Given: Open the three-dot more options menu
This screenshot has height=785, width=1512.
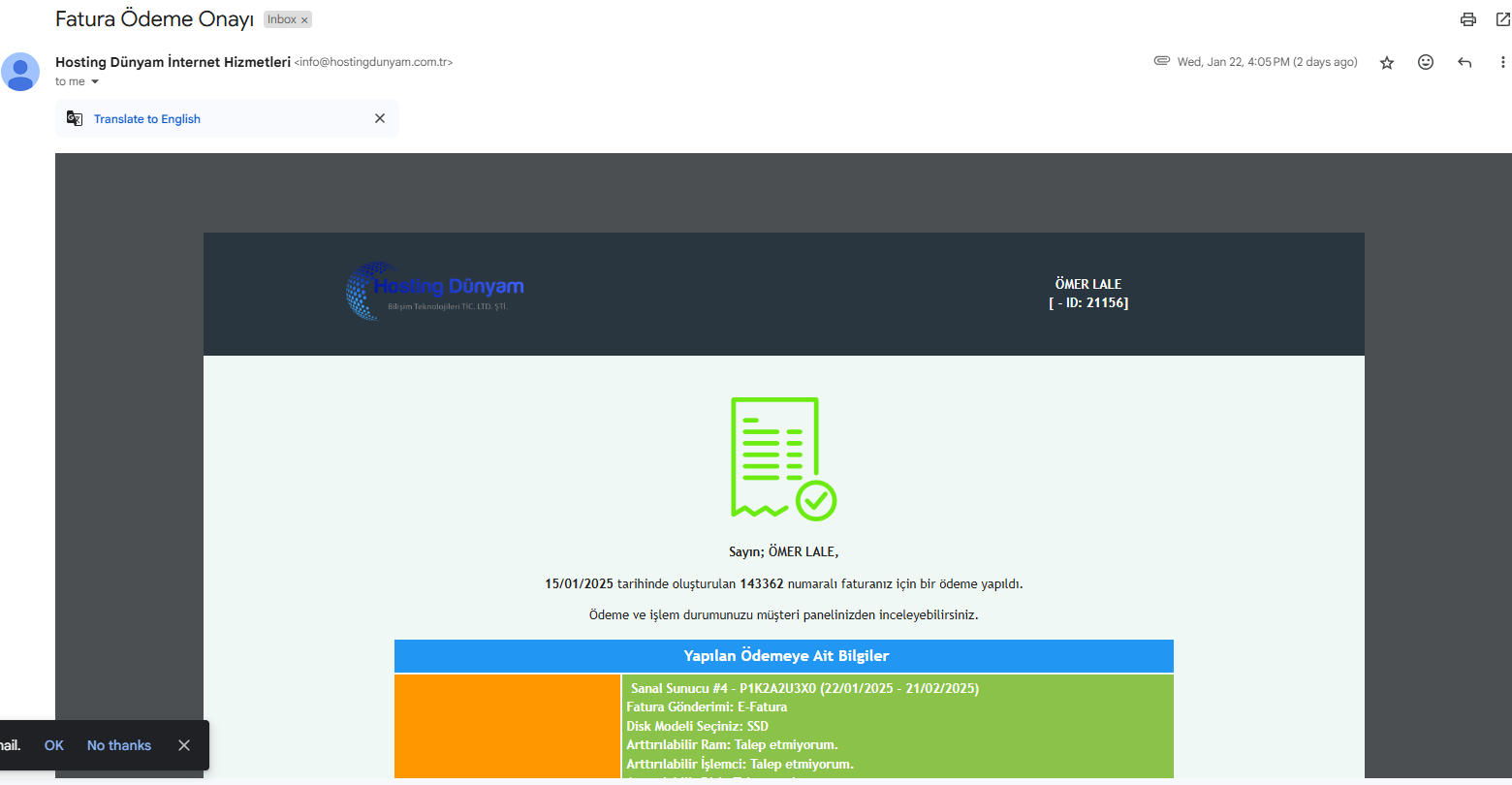Looking at the screenshot, I should tap(1503, 62).
